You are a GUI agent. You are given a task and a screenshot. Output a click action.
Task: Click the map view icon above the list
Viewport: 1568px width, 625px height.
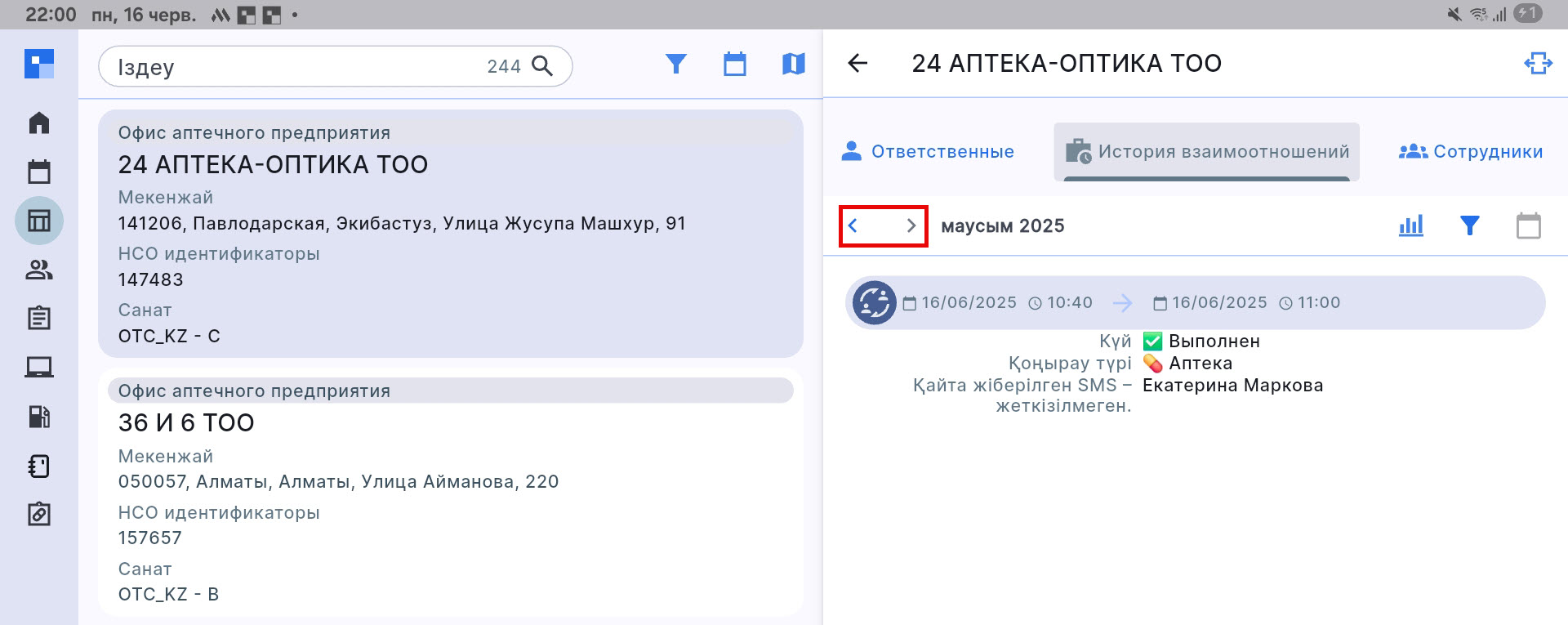793,64
